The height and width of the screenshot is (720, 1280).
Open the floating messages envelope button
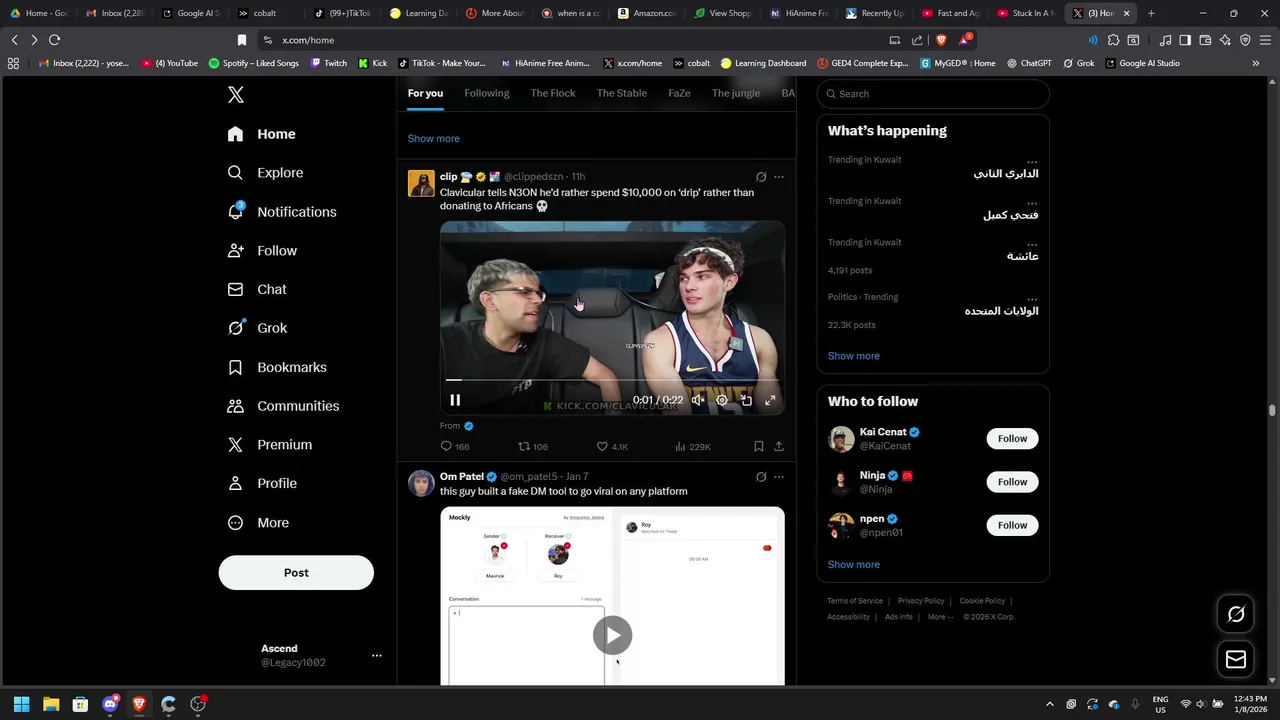pyautogui.click(x=1236, y=659)
